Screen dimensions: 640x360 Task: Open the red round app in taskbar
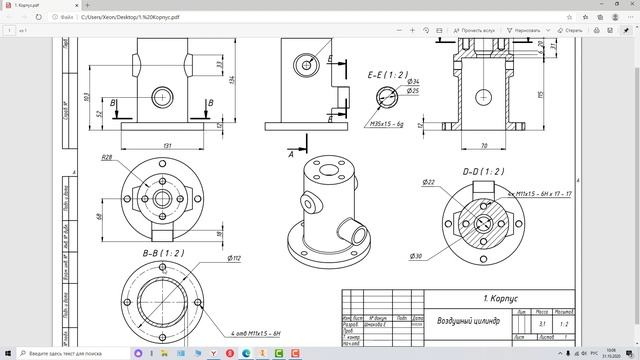[230, 353]
